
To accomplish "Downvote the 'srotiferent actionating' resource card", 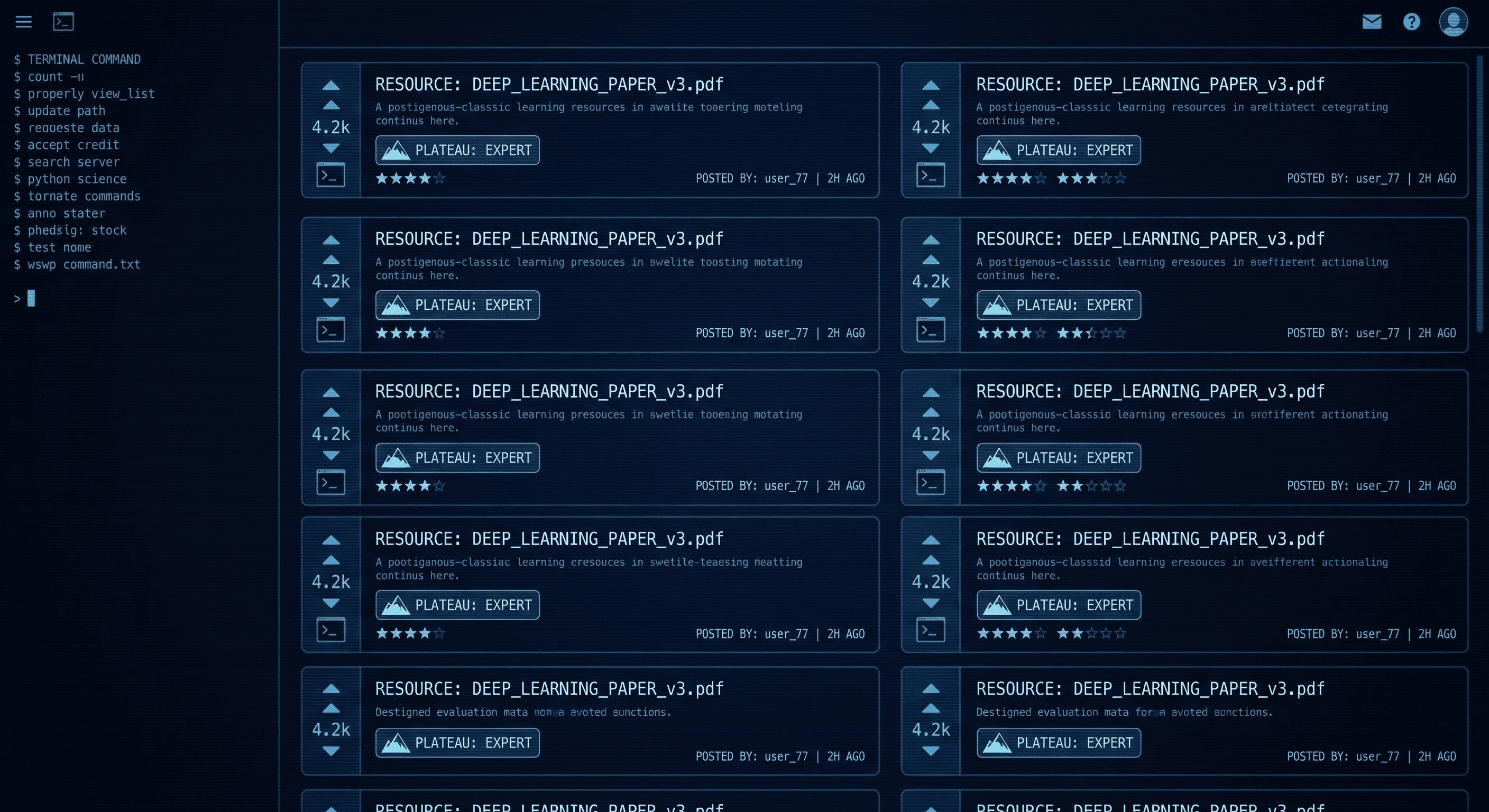I will (x=931, y=455).
